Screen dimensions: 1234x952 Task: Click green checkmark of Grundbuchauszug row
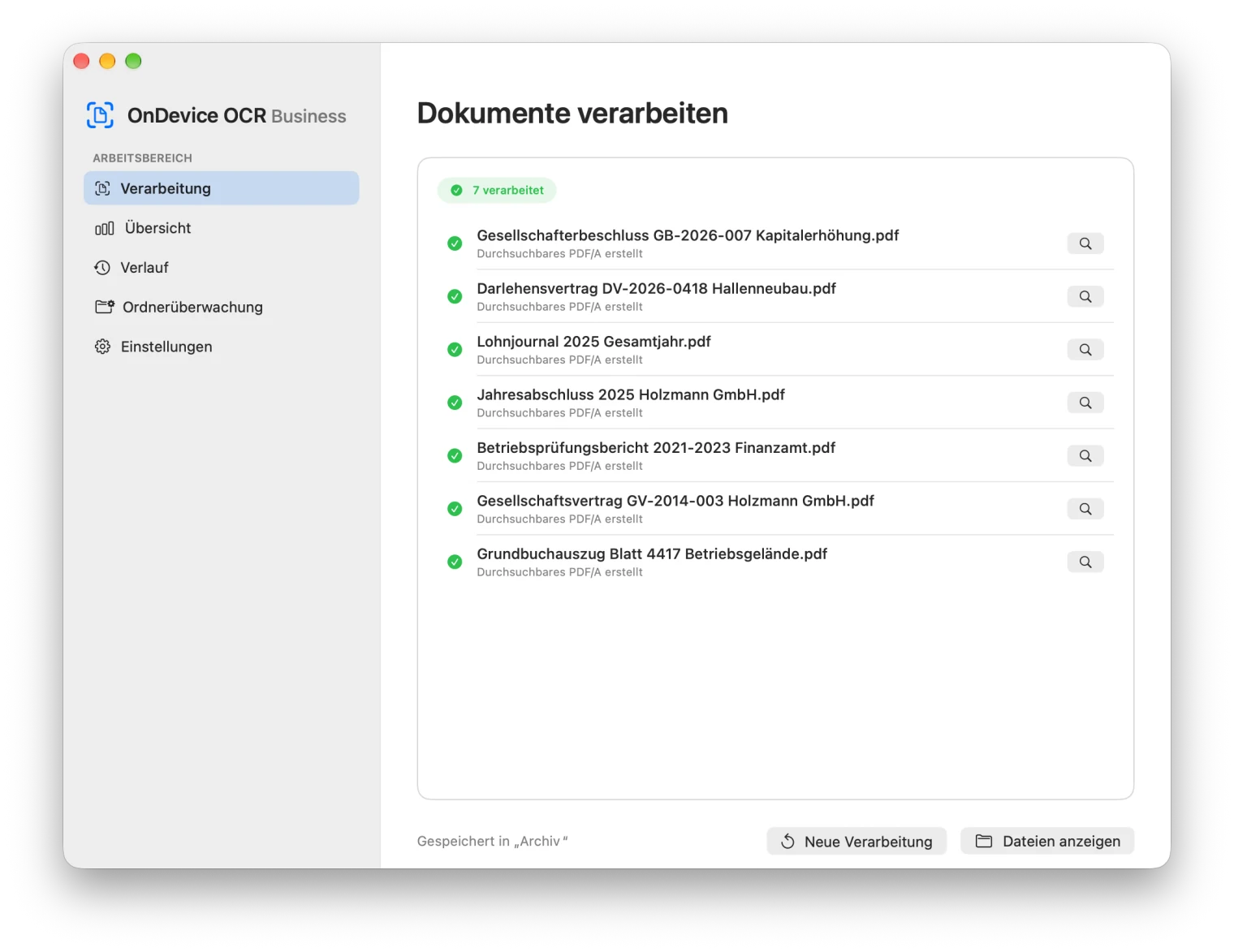pyautogui.click(x=455, y=562)
